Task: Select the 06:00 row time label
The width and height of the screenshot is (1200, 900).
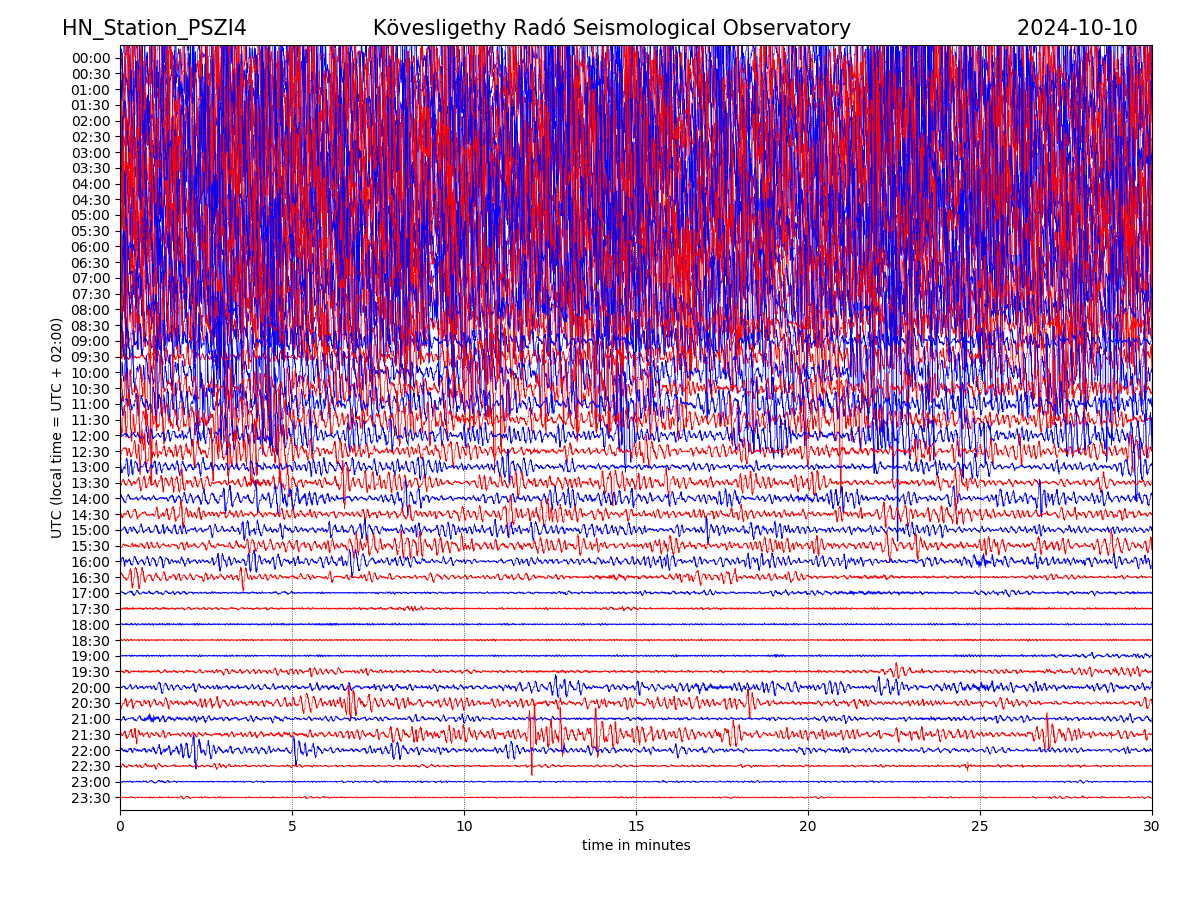Action: pyautogui.click(x=90, y=247)
